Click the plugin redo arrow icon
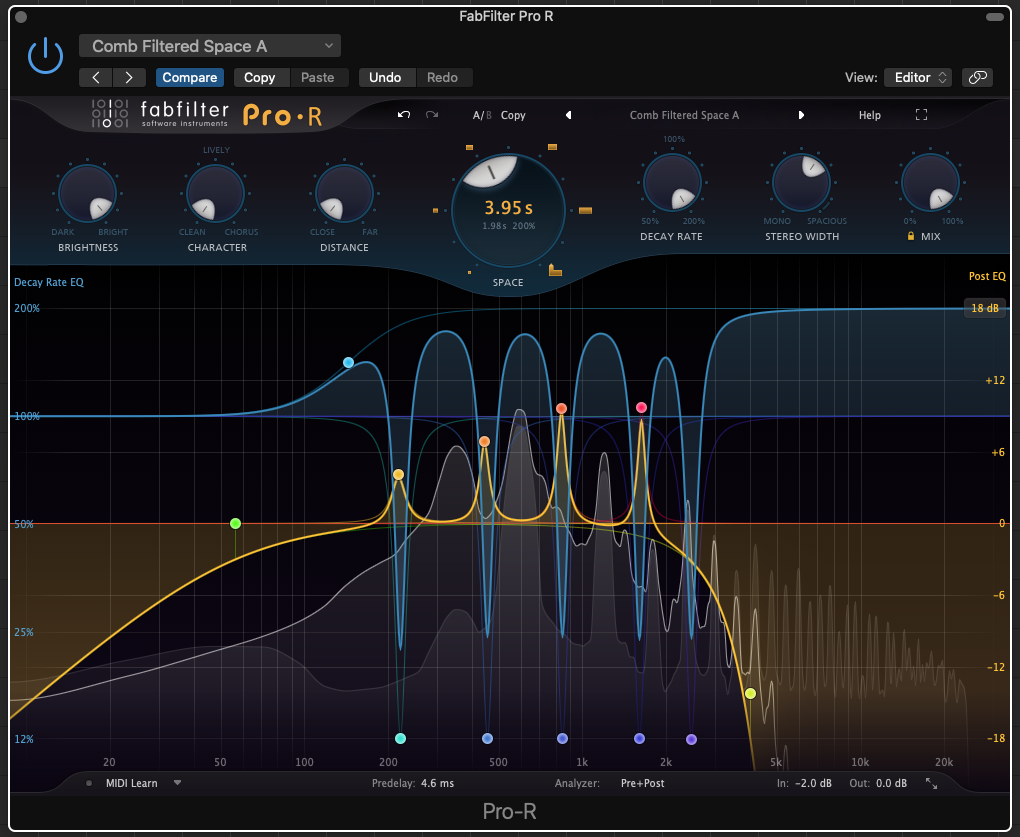 click(432, 115)
